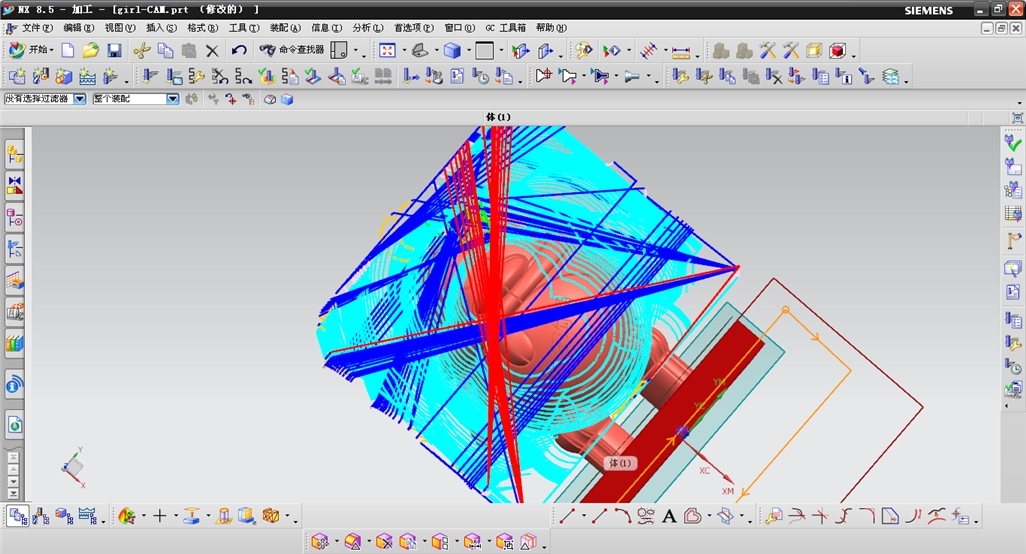Toggle full screen icon at viewport corner
This screenshot has width=1026, height=554.
click(1017, 118)
